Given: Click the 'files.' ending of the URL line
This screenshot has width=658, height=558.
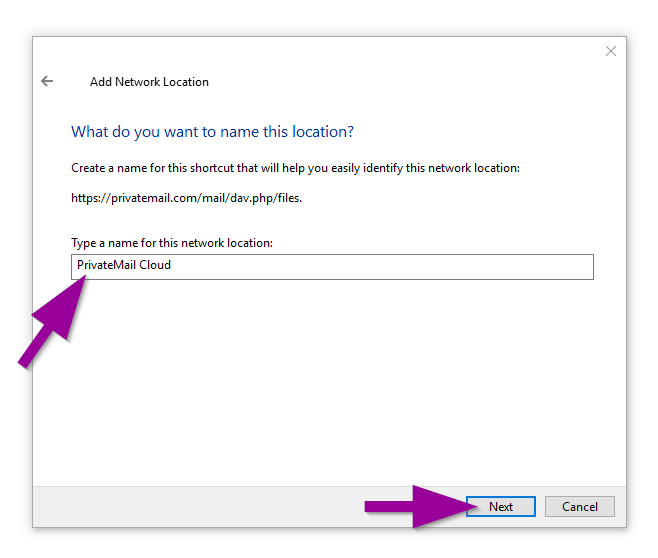Looking at the screenshot, I should (x=289, y=198).
